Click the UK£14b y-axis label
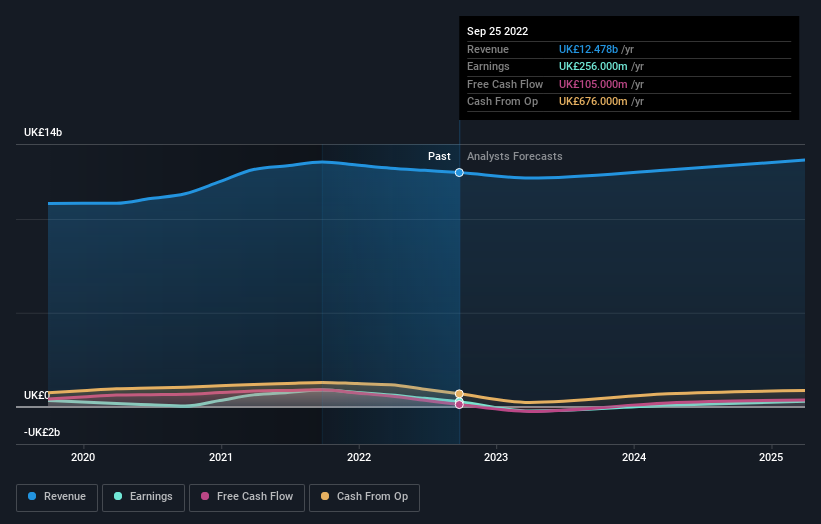 coord(43,132)
